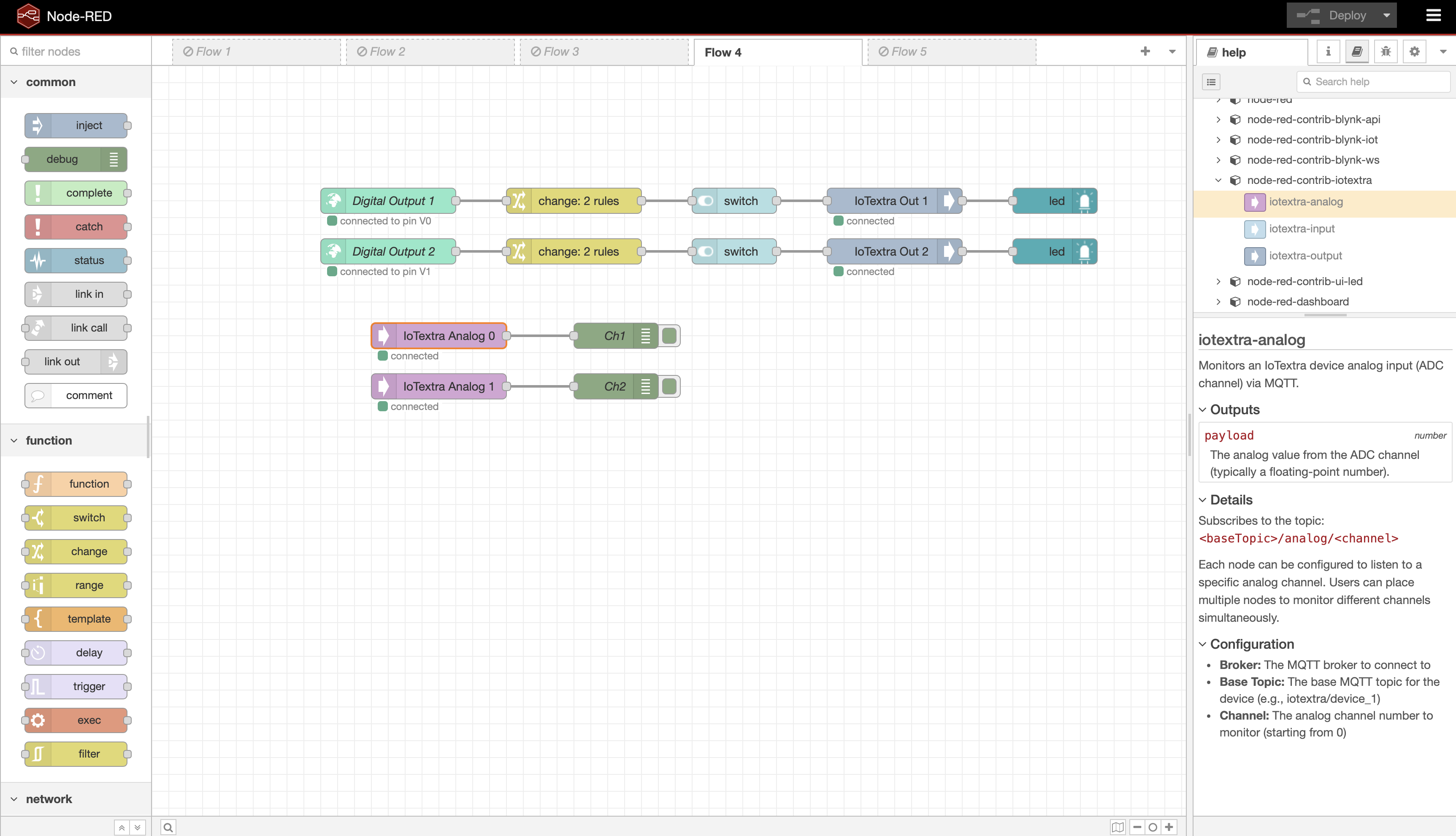Add a new flow tab
This screenshot has width=1456, height=836.
click(x=1145, y=52)
